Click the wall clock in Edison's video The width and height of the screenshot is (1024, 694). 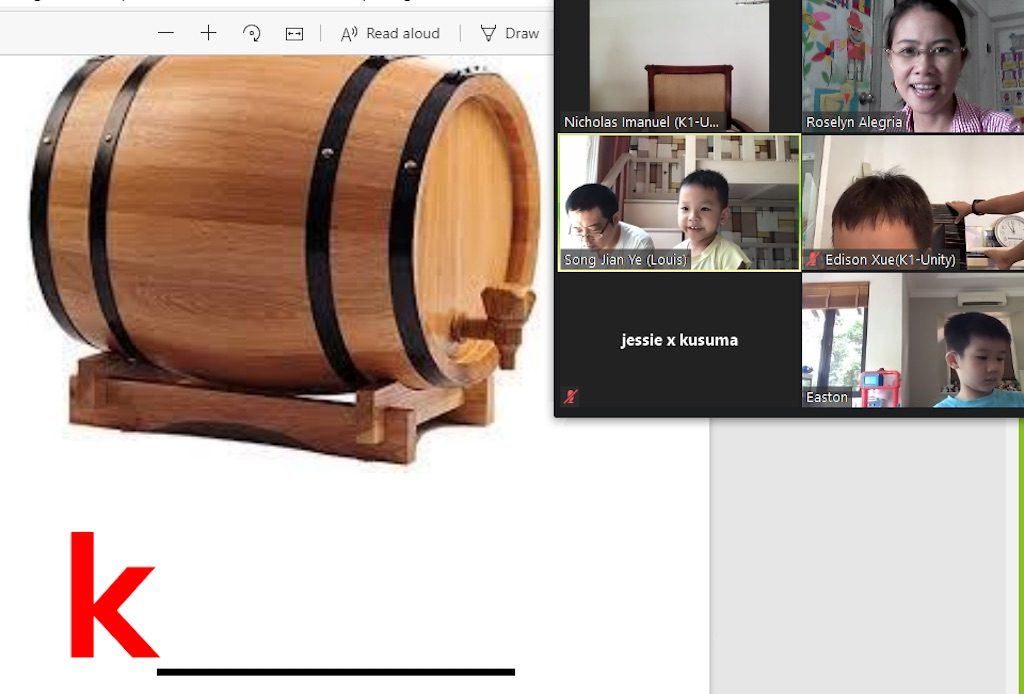[x=1008, y=230]
